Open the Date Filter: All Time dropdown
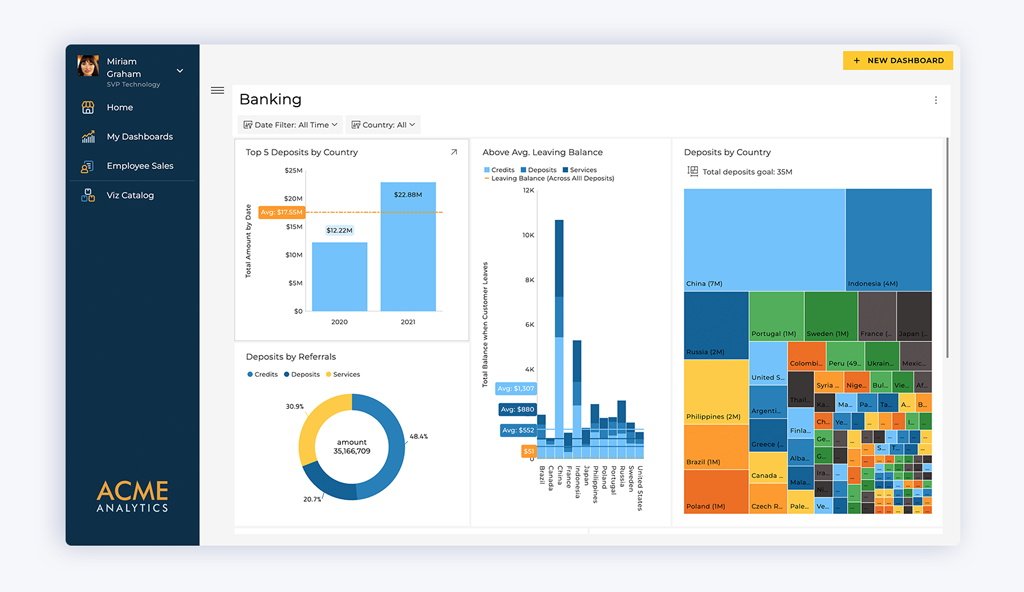The width and height of the screenshot is (1024, 592). [x=290, y=124]
